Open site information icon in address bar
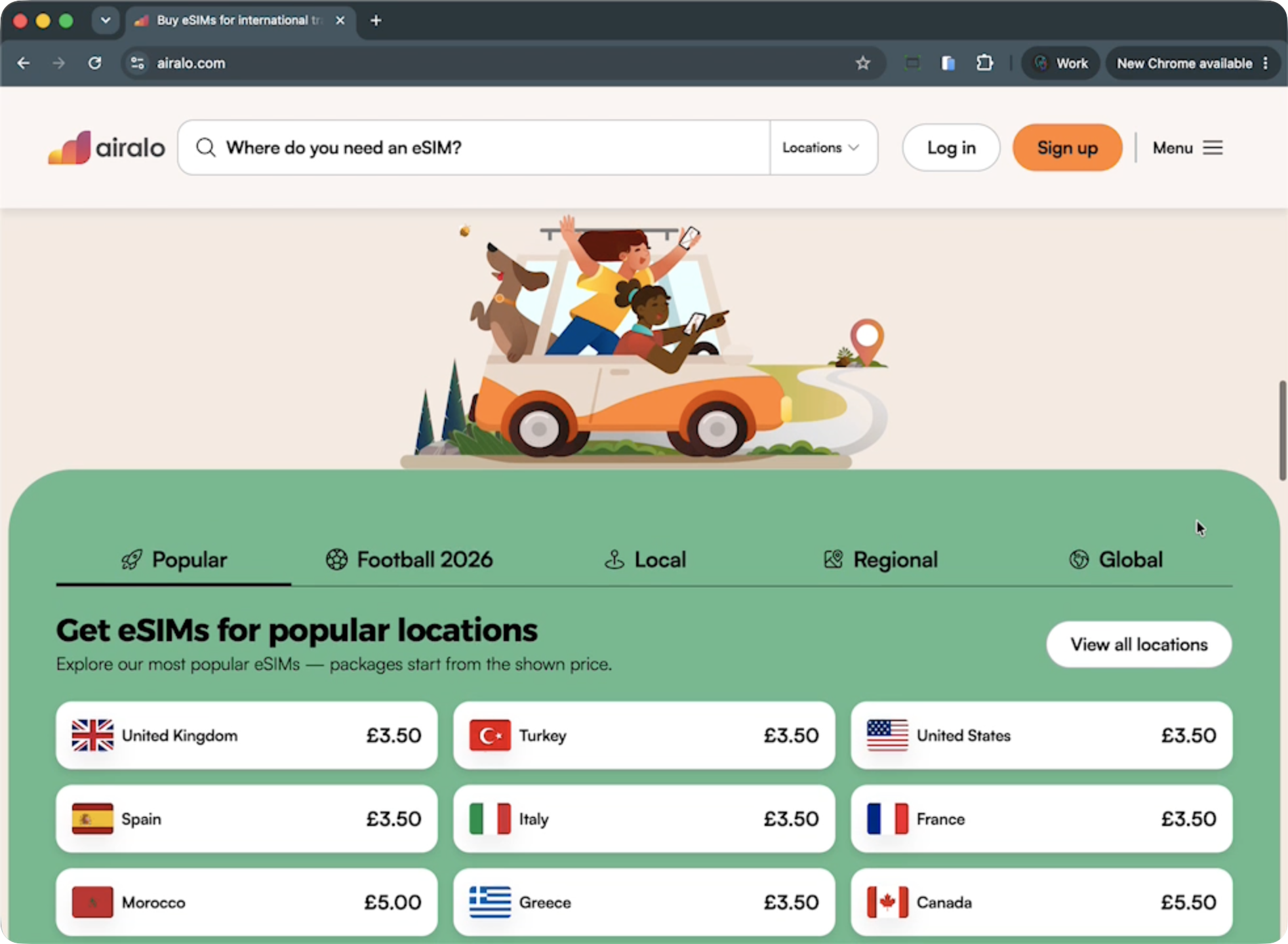The image size is (1288, 944). pos(138,63)
